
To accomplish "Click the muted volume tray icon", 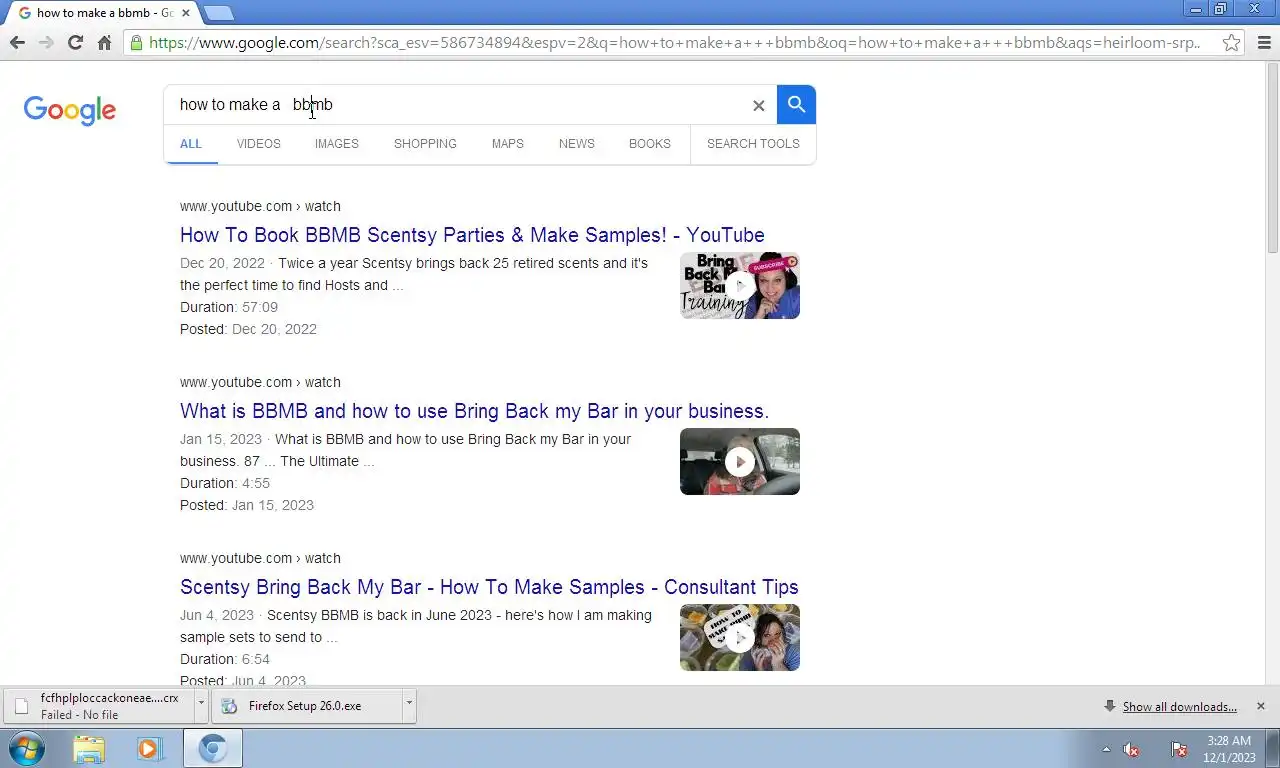I will (x=1132, y=749).
